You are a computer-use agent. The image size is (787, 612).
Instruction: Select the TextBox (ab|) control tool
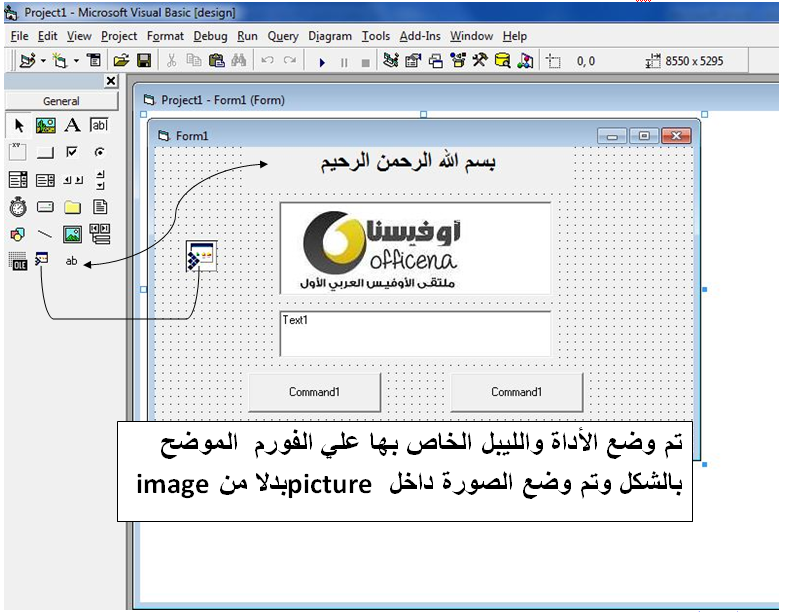99,125
